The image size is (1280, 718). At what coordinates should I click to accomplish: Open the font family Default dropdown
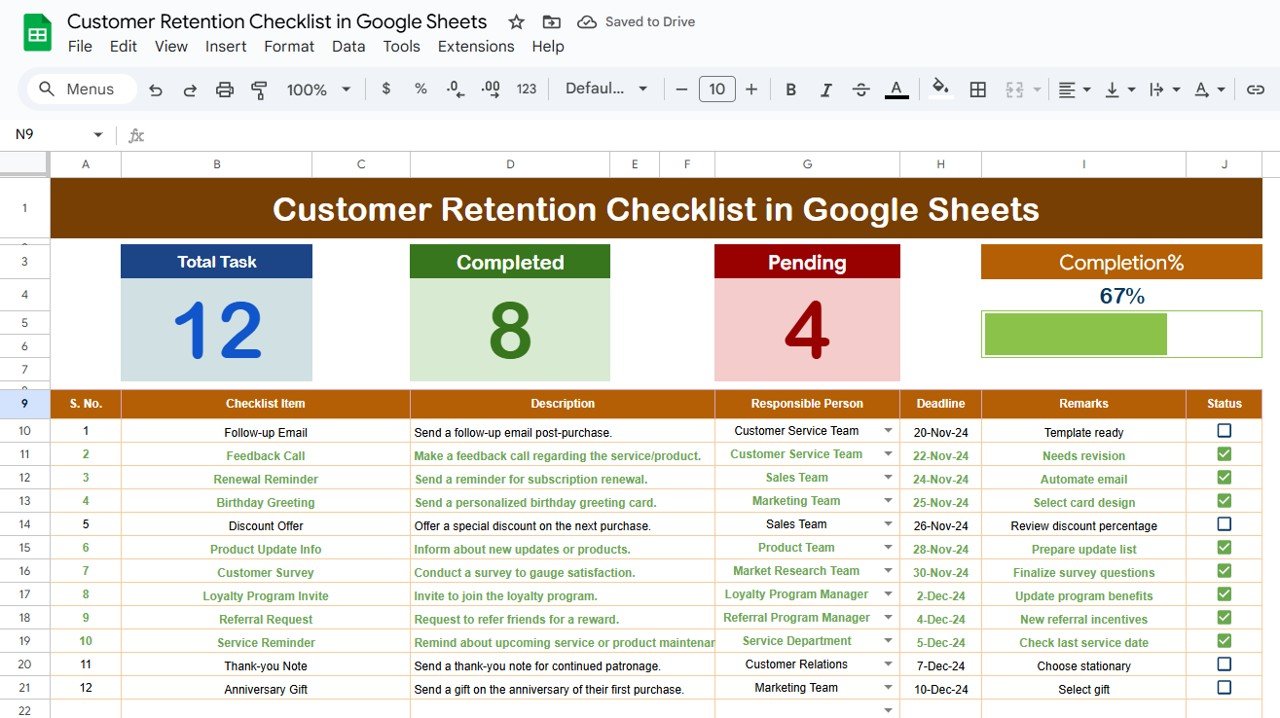point(606,89)
